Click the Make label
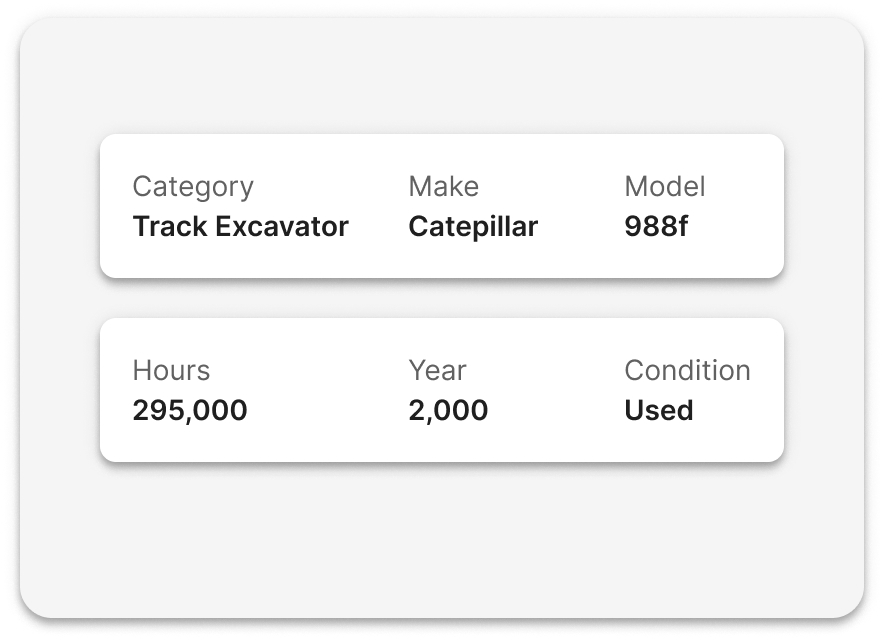The width and height of the screenshot is (884, 640). (444, 187)
